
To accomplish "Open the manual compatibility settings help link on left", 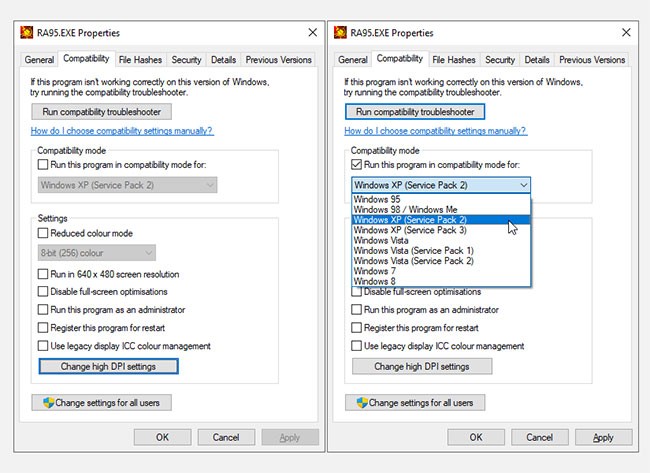I will (122, 131).
